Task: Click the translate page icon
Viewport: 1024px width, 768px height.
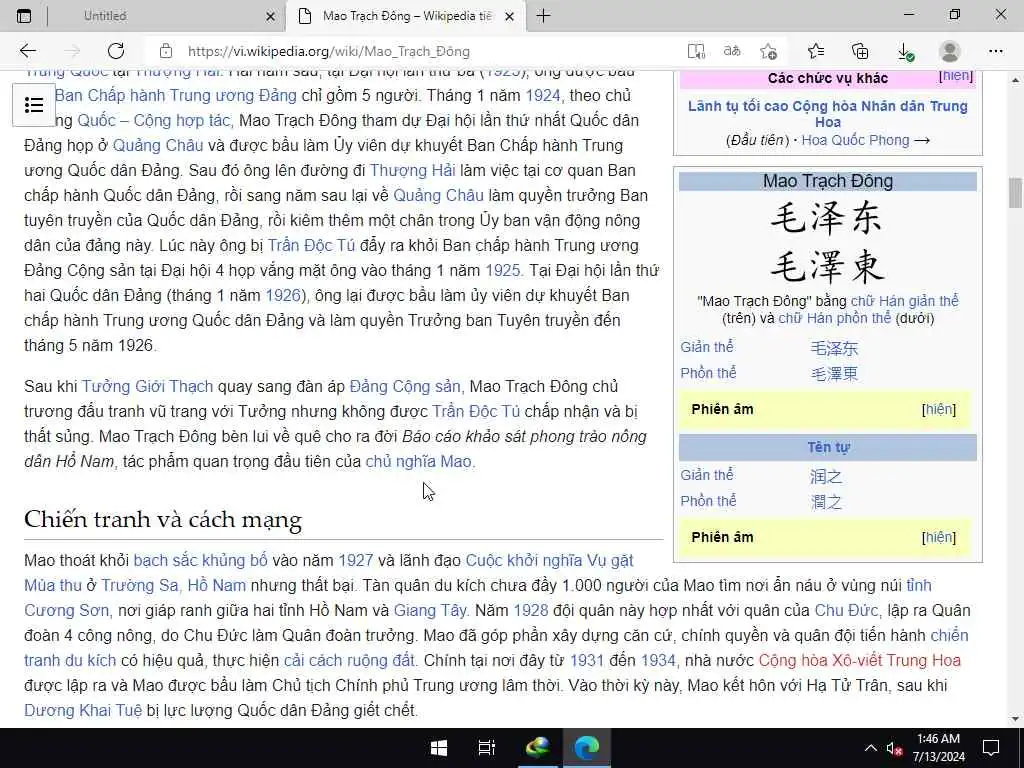Action: tap(732, 51)
